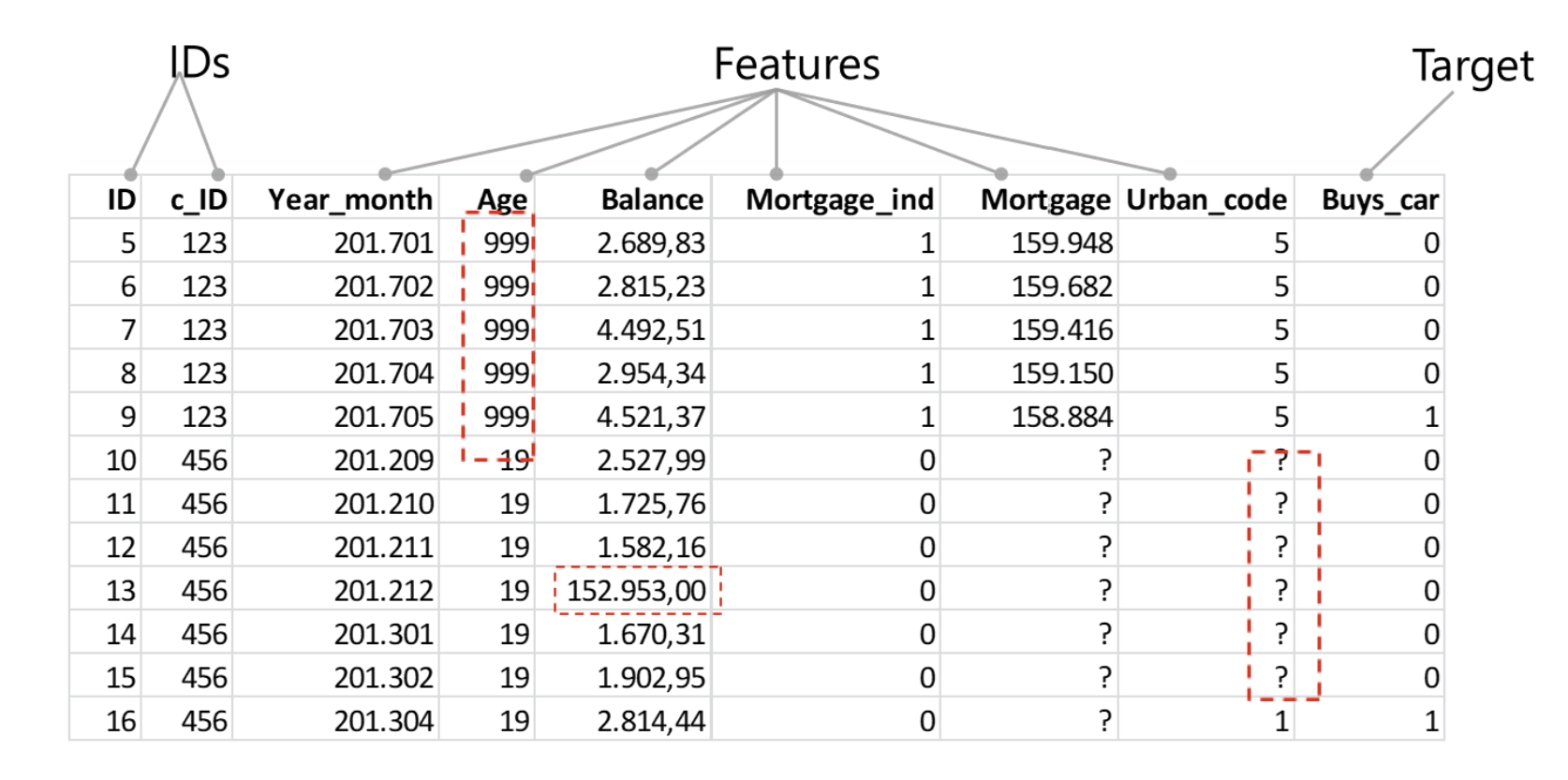Select Balance cell 4.492,51
This screenshot has height=780, width=1568.
[651, 331]
